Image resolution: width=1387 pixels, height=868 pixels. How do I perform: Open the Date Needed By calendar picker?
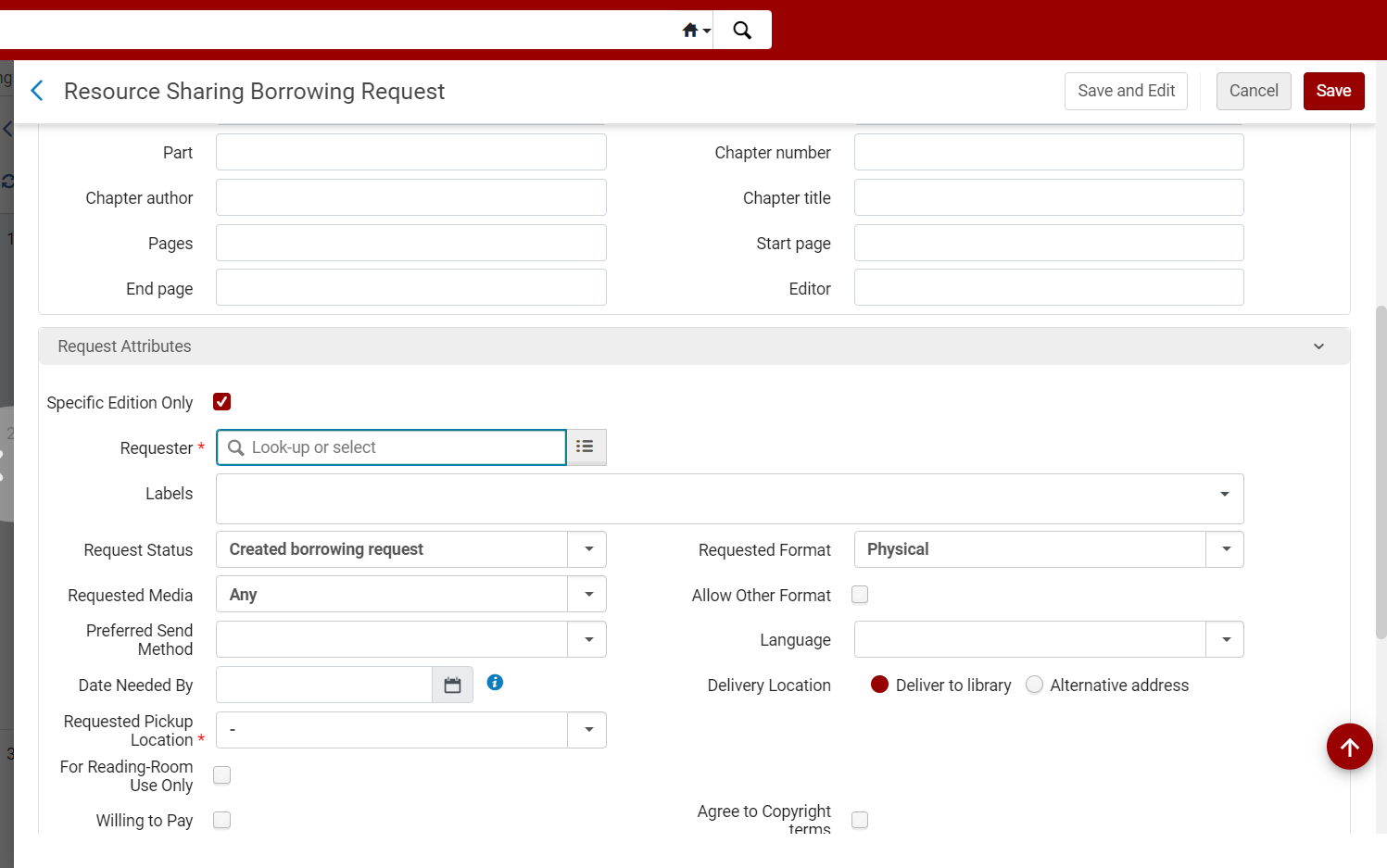point(452,686)
